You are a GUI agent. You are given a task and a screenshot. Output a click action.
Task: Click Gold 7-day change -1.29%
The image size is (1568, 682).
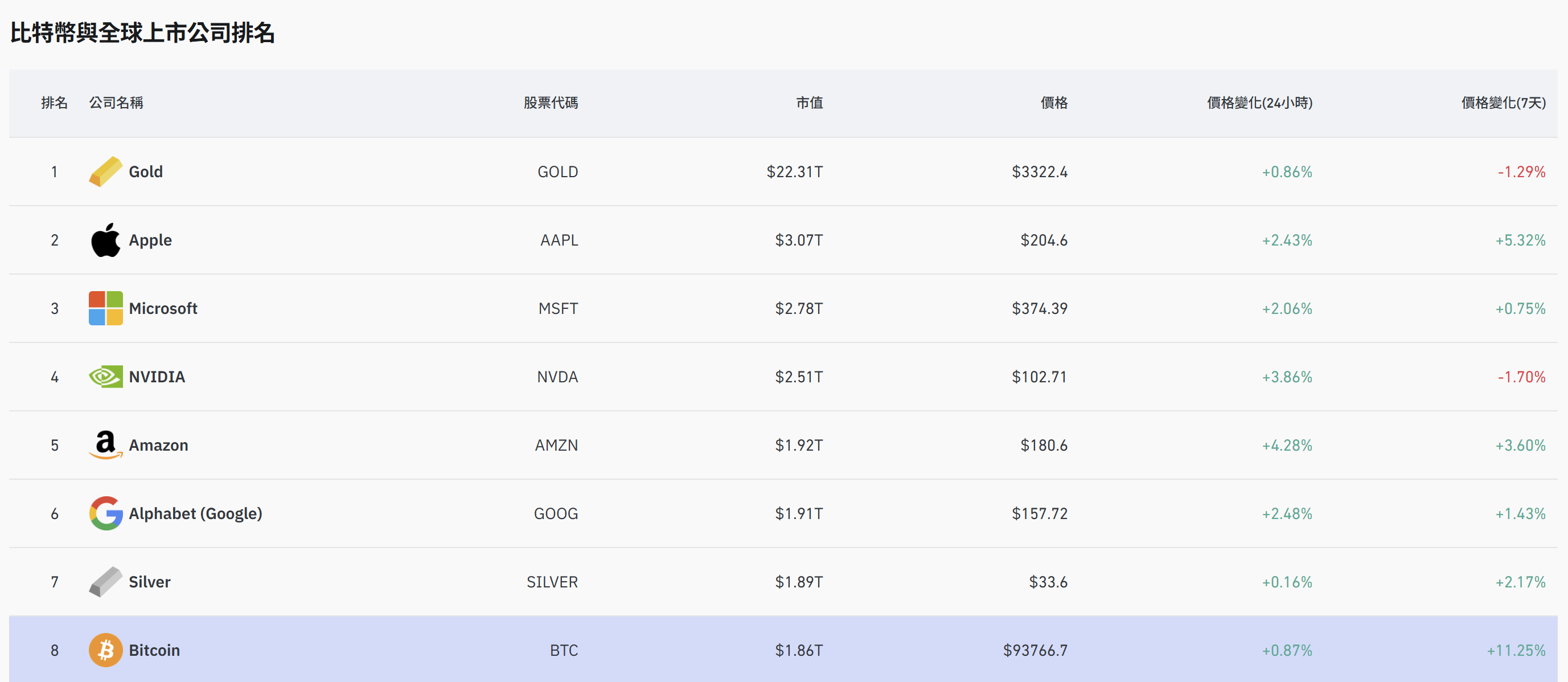1522,171
